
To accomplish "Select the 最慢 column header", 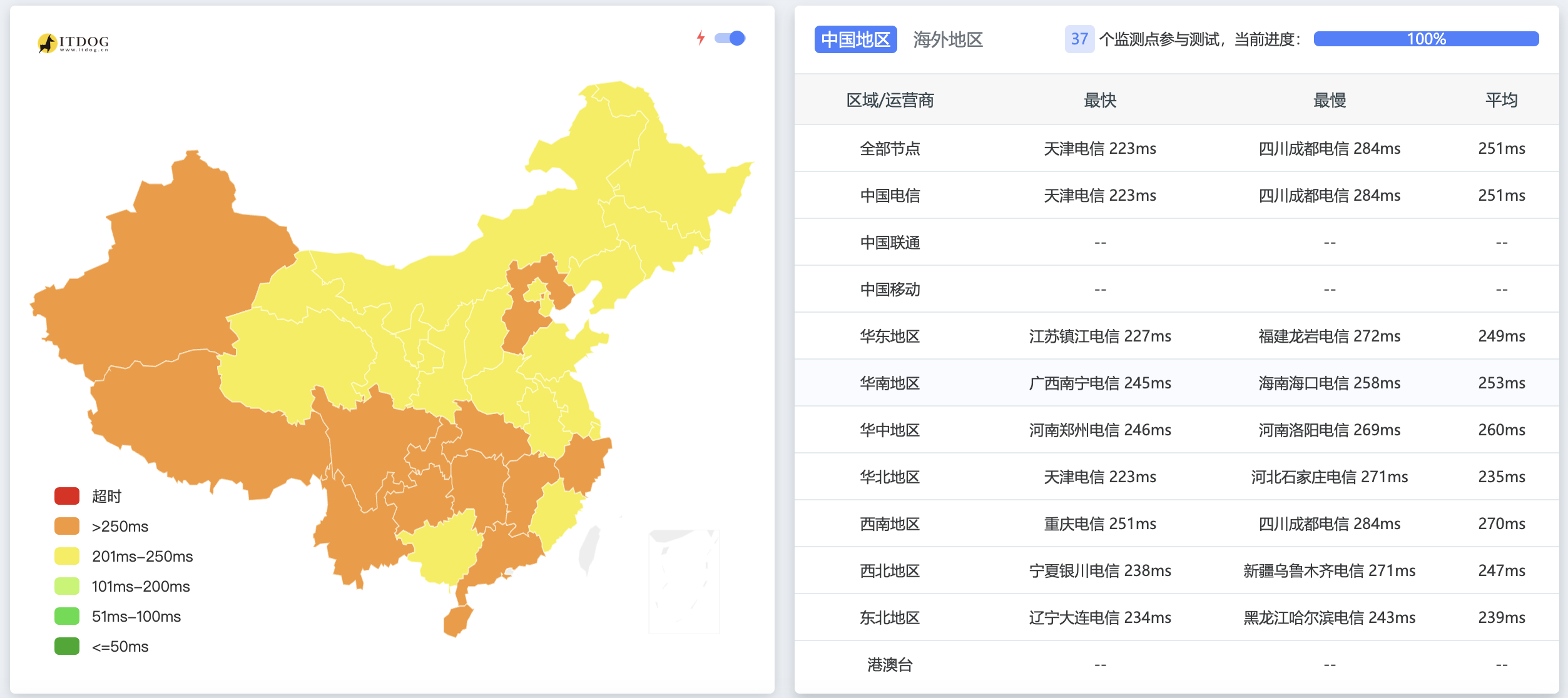I will (x=1330, y=100).
